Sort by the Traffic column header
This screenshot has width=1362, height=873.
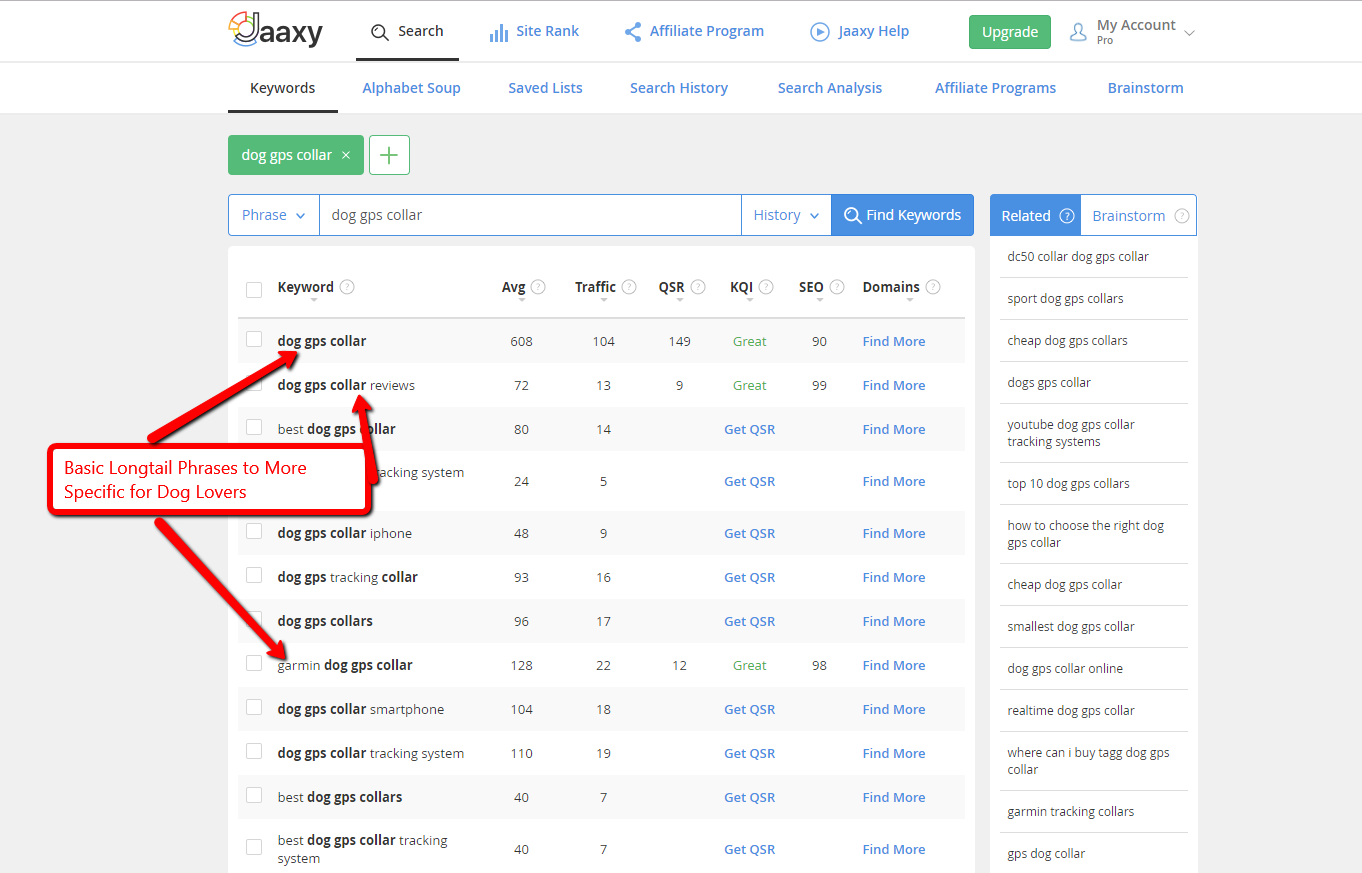pos(595,288)
